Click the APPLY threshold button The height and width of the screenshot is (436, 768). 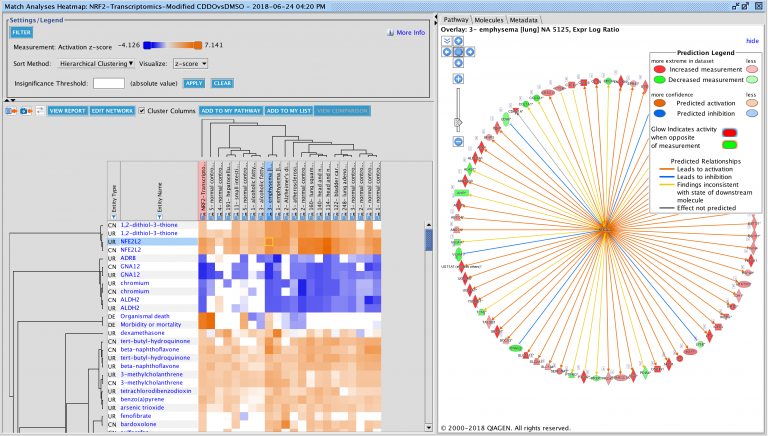point(194,83)
